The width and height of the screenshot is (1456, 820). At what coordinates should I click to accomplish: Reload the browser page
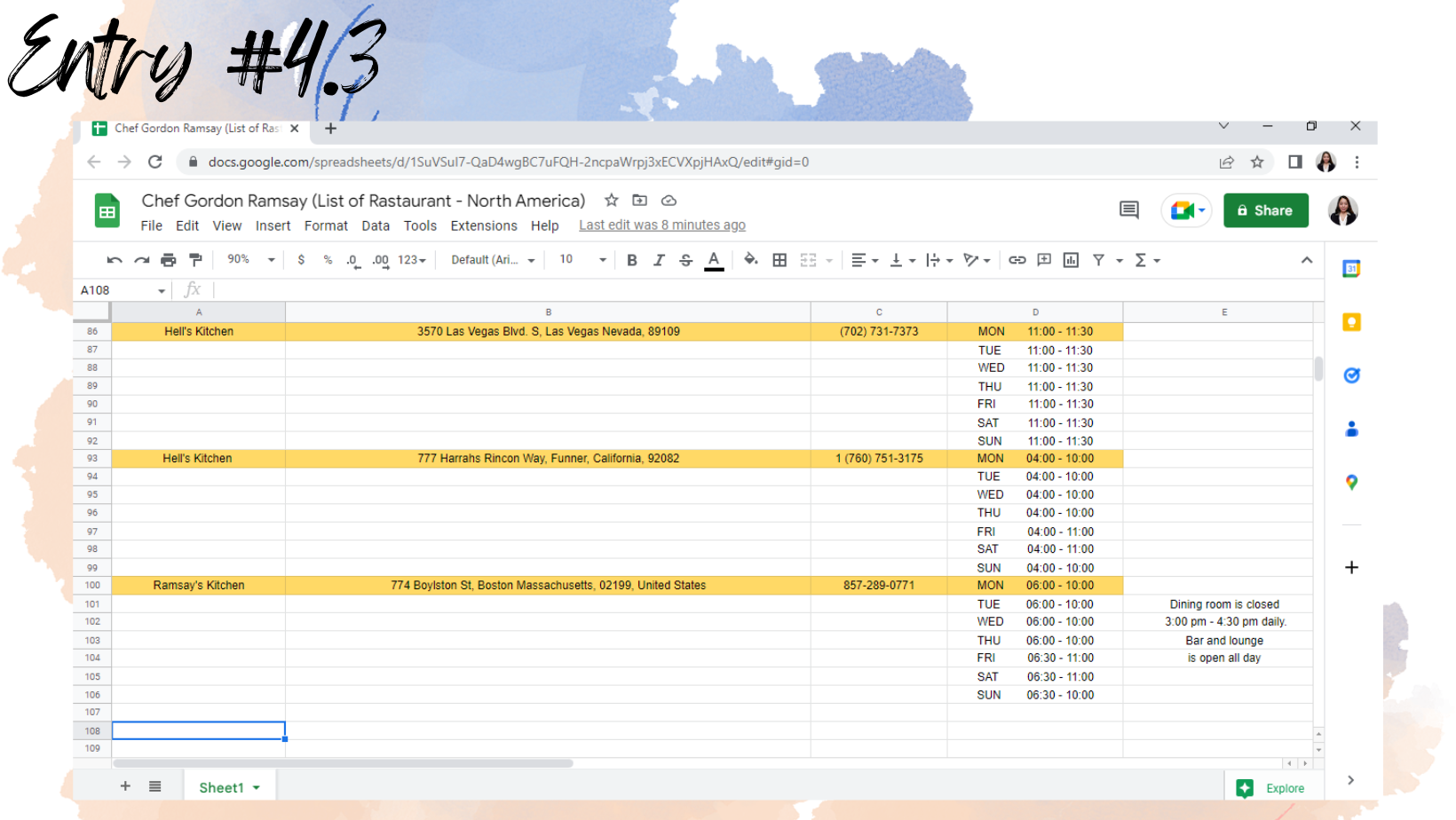pos(155,162)
